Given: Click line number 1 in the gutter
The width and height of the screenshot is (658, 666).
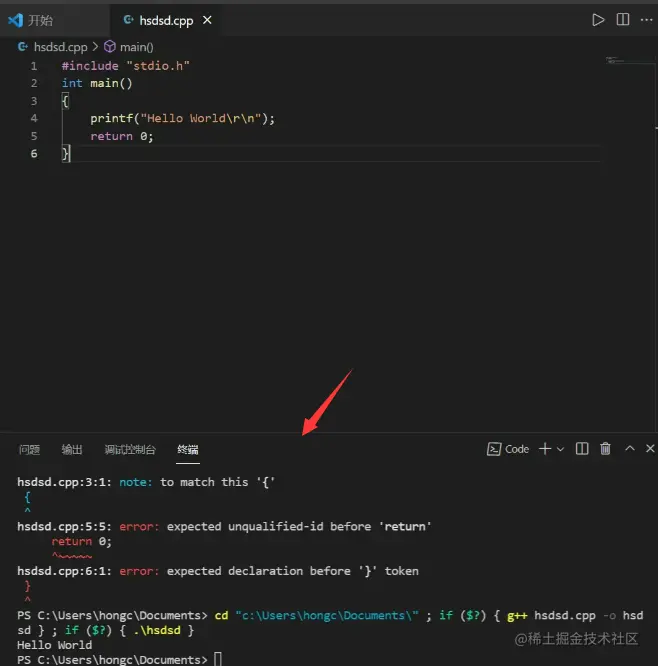Looking at the screenshot, I should (34, 66).
